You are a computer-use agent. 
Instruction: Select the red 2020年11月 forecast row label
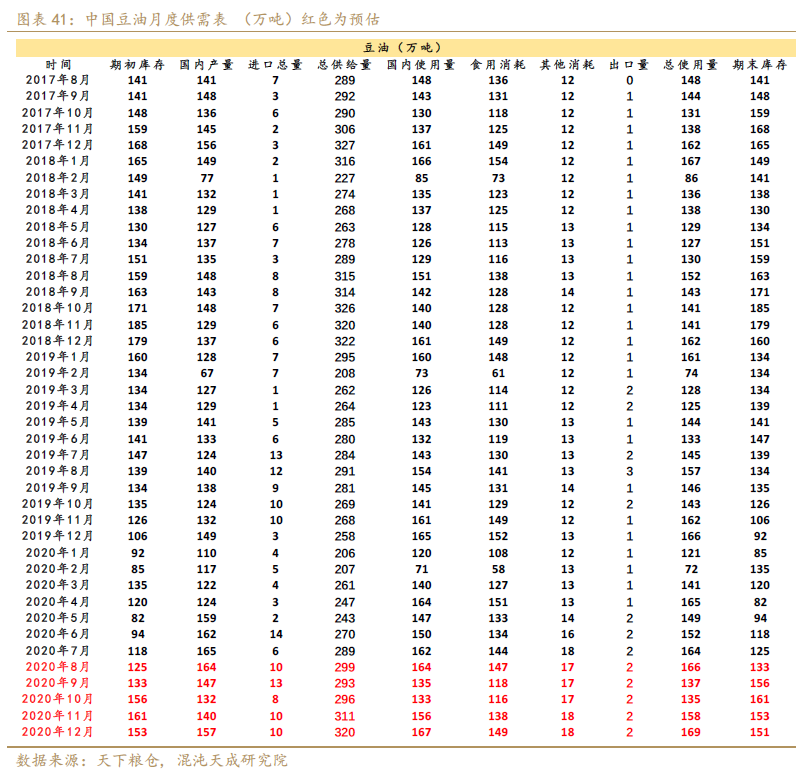[x=57, y=716]
